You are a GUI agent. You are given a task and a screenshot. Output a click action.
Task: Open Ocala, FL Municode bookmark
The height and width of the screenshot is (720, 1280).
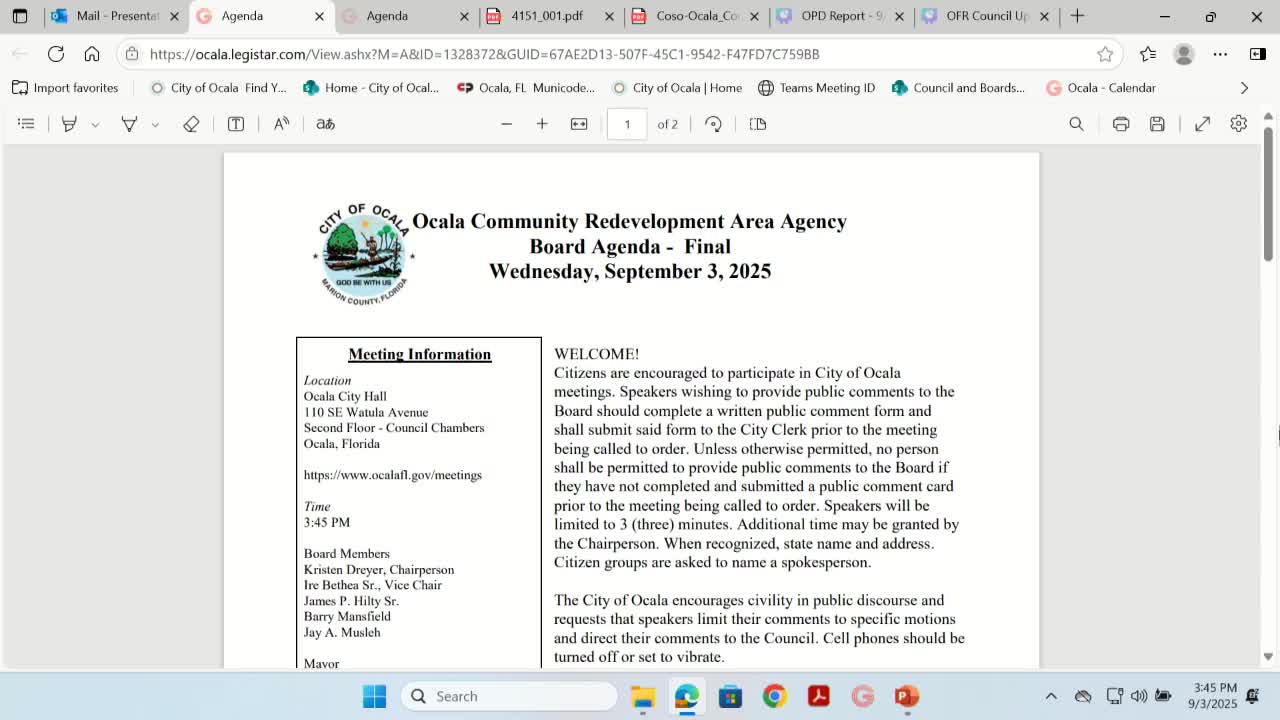[x=526, y=88]
